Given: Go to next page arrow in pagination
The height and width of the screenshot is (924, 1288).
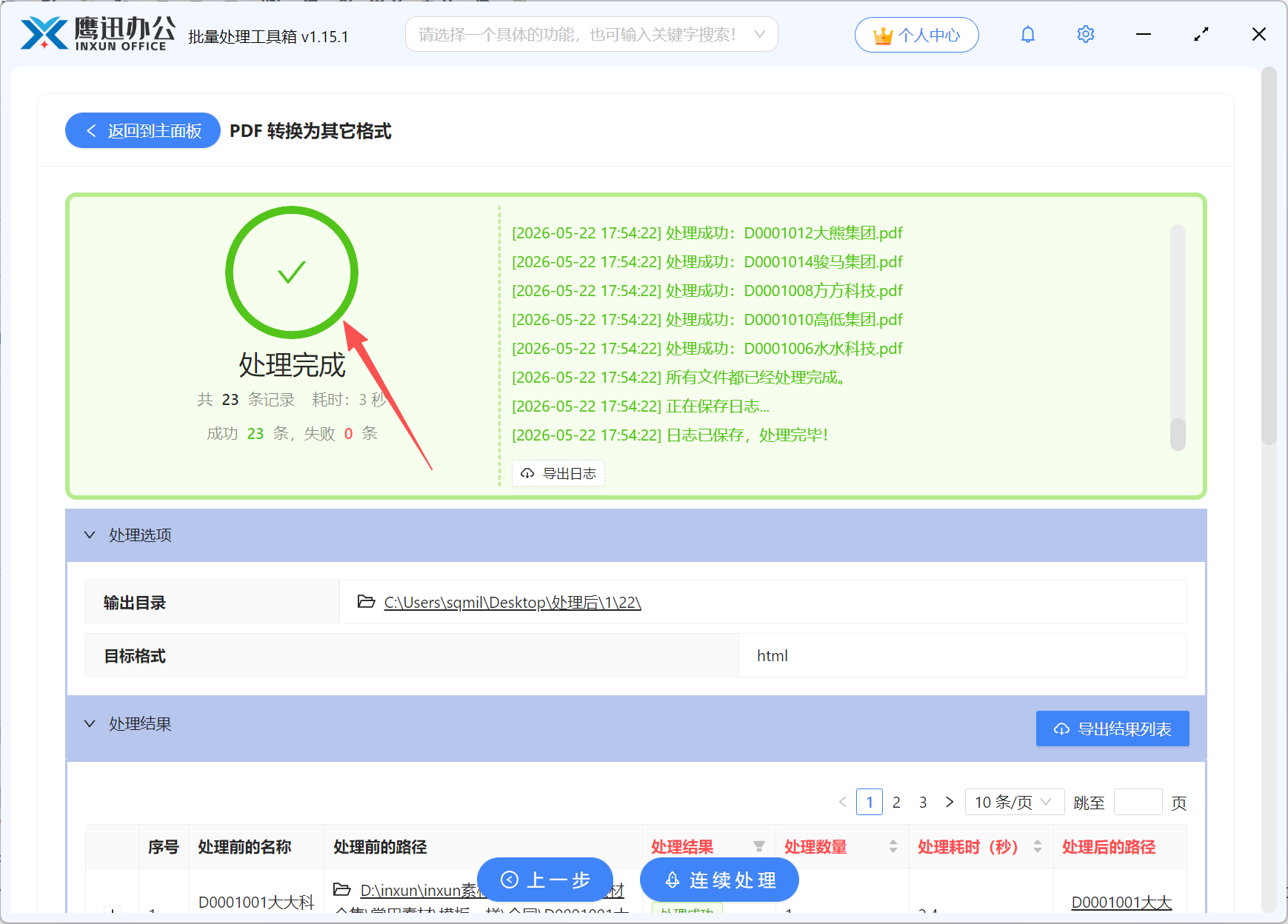Looking at the screenshot, I should pos(950,802).
